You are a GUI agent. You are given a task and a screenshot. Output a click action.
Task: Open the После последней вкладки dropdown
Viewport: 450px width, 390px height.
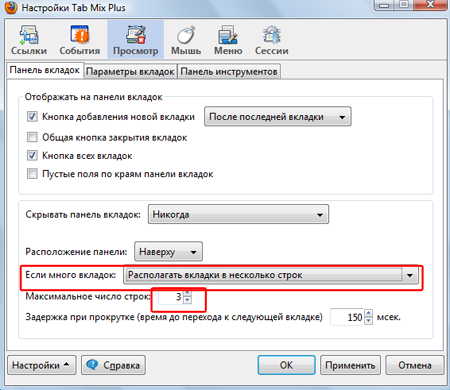point(278,117)
